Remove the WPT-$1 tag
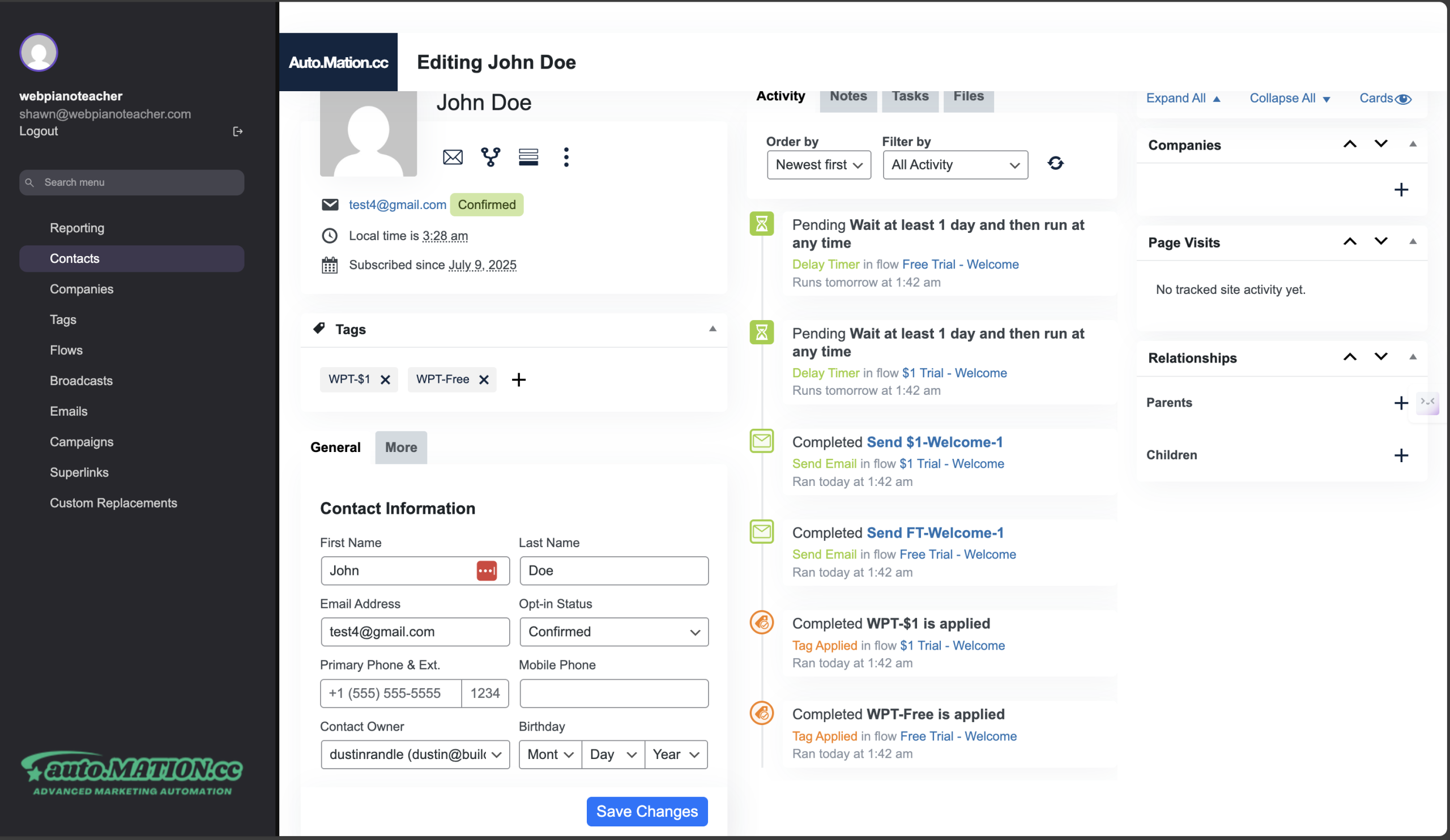1450x840 pixels. point(386,380)
